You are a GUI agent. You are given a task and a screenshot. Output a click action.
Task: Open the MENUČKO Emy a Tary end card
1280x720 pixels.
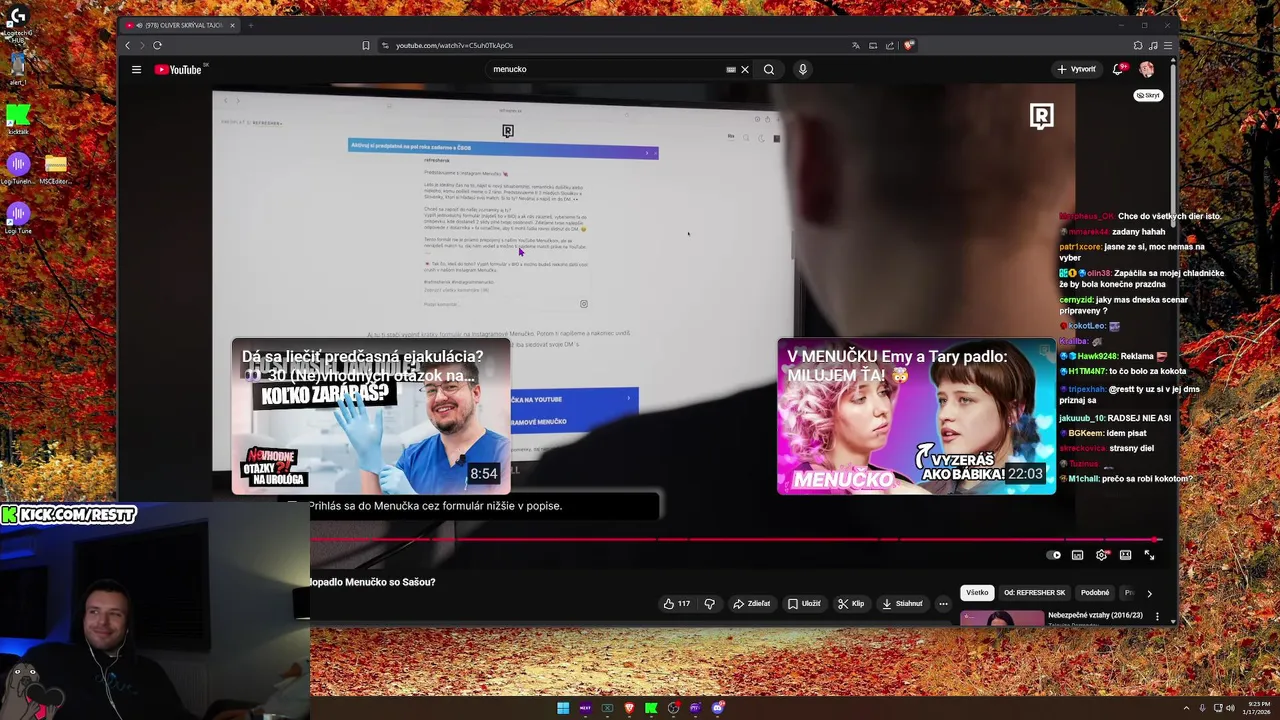coord(916,417)
